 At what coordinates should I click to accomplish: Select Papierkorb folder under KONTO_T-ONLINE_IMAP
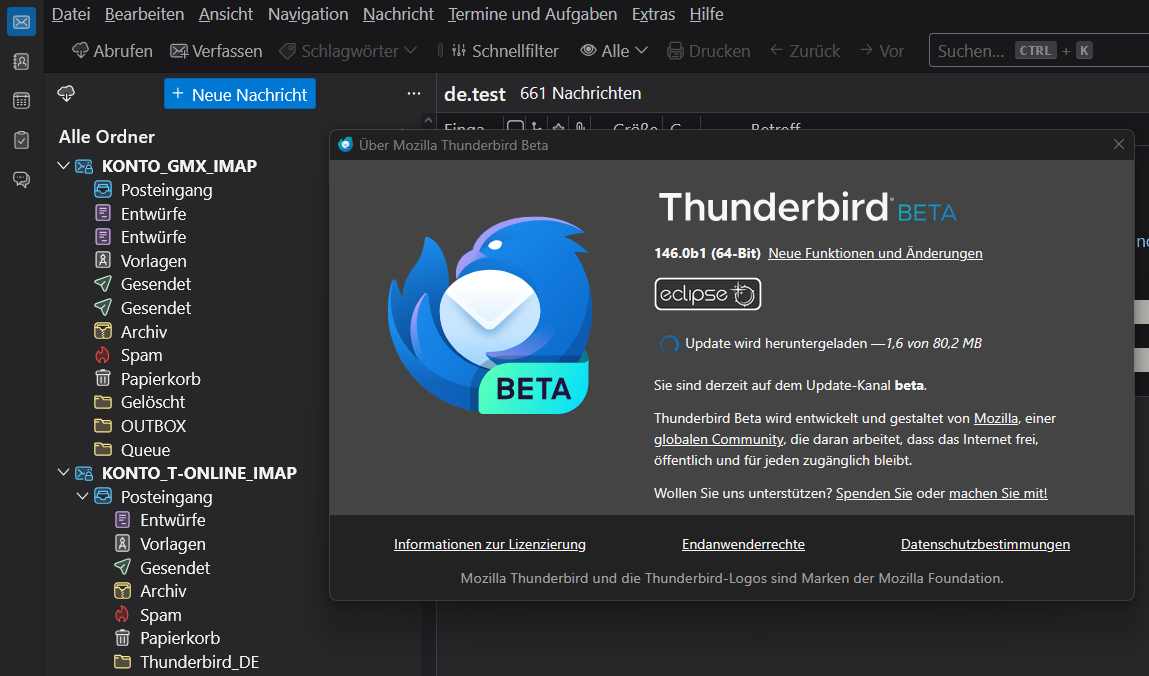(180, 638)
